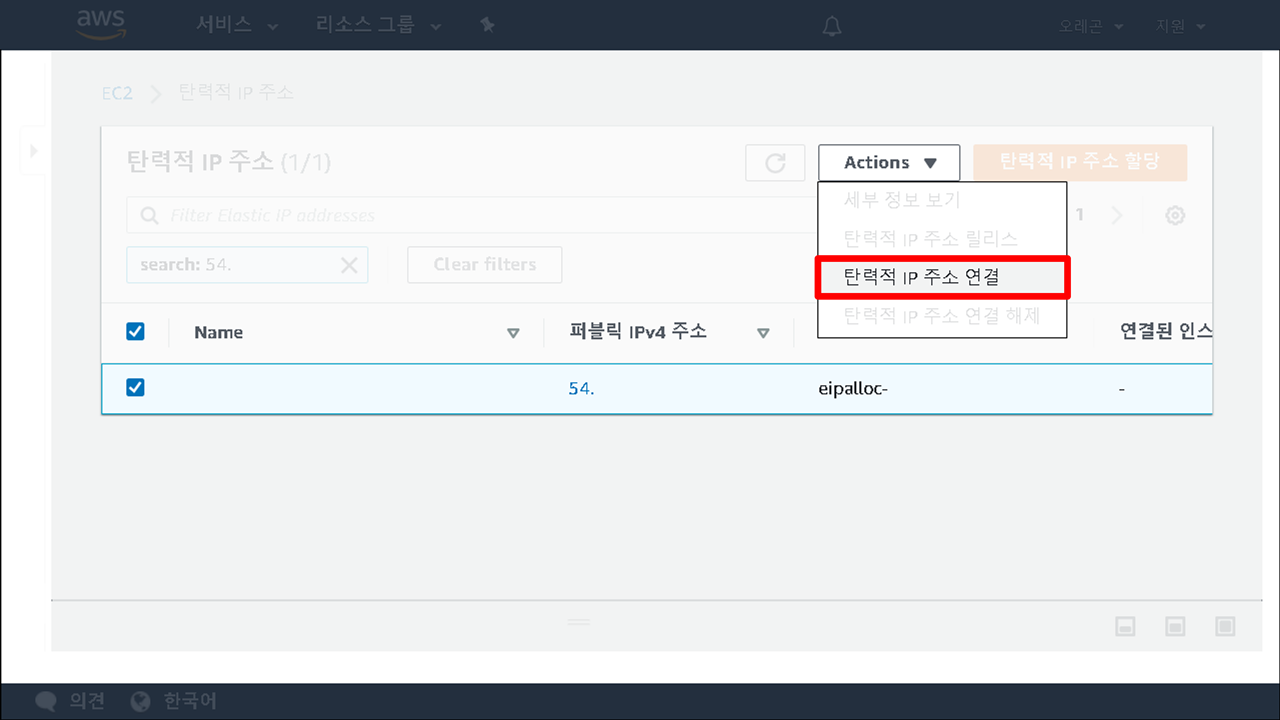This screenshot has width=1280, height=720.
Task: Click the 연결된 인스 column header
Action: tap(1166, 332)
